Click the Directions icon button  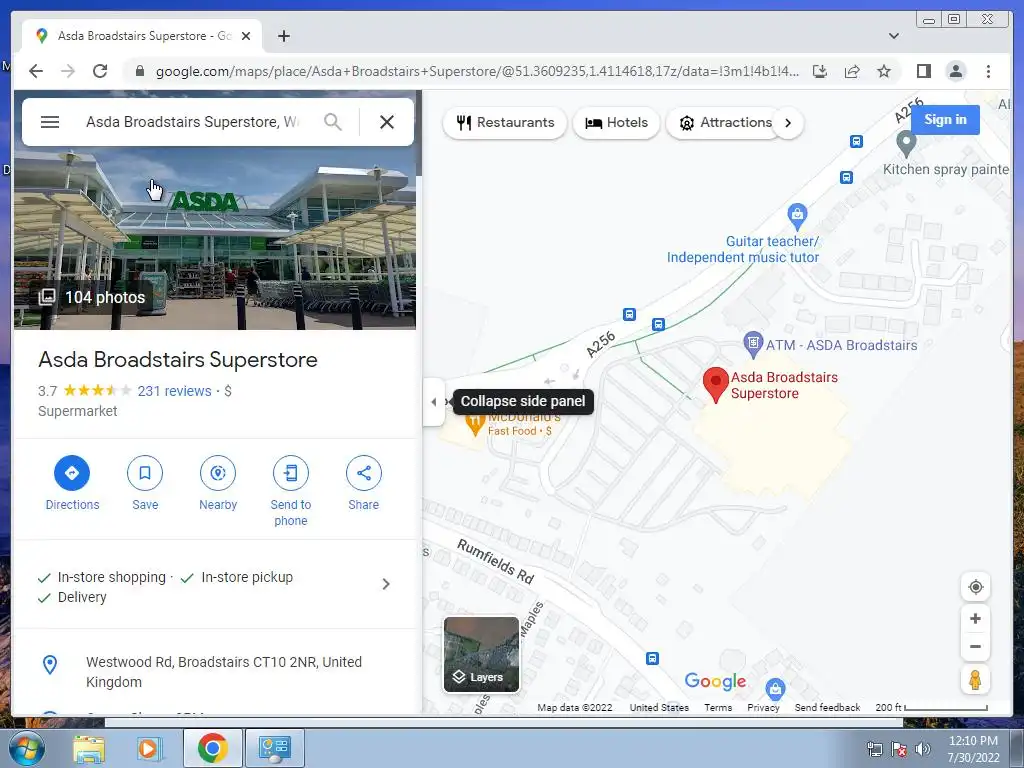72,473
